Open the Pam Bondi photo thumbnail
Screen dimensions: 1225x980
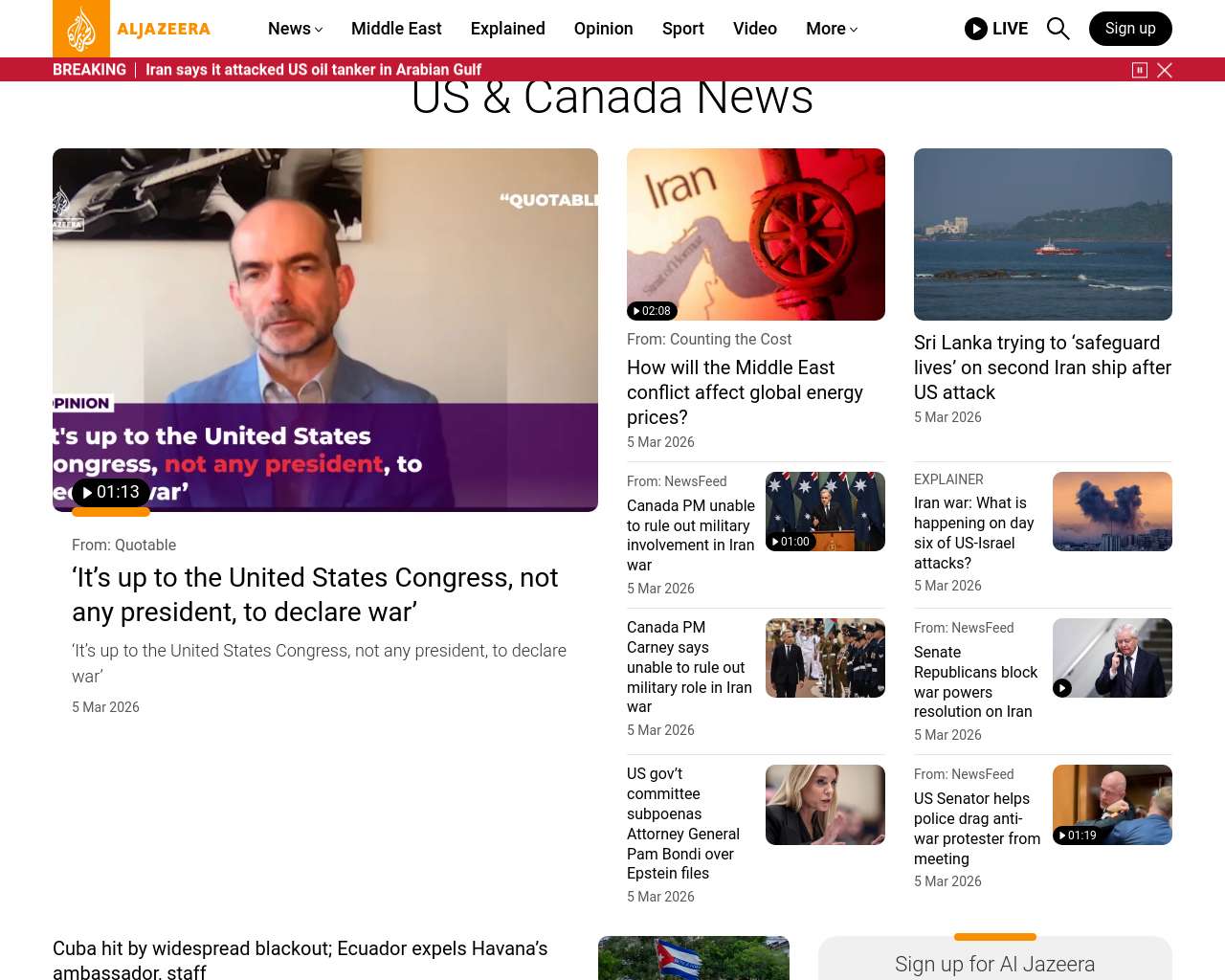click(825, 805)
